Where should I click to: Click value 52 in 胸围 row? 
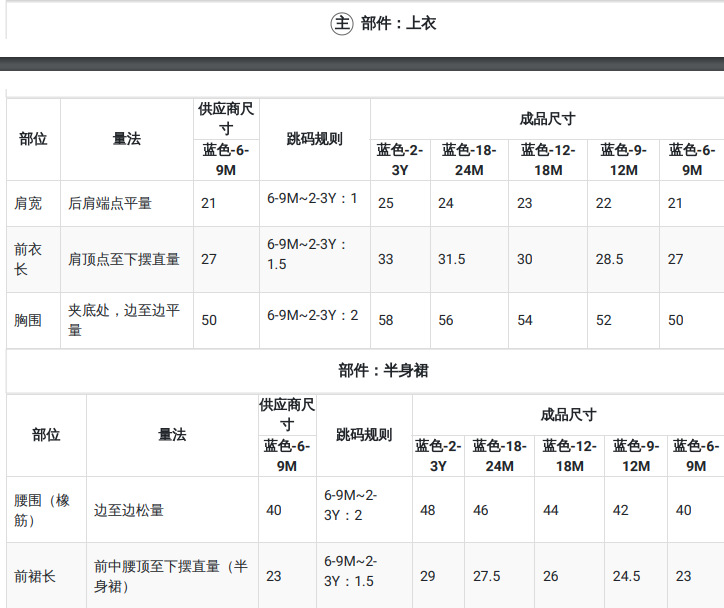point(603,320)
